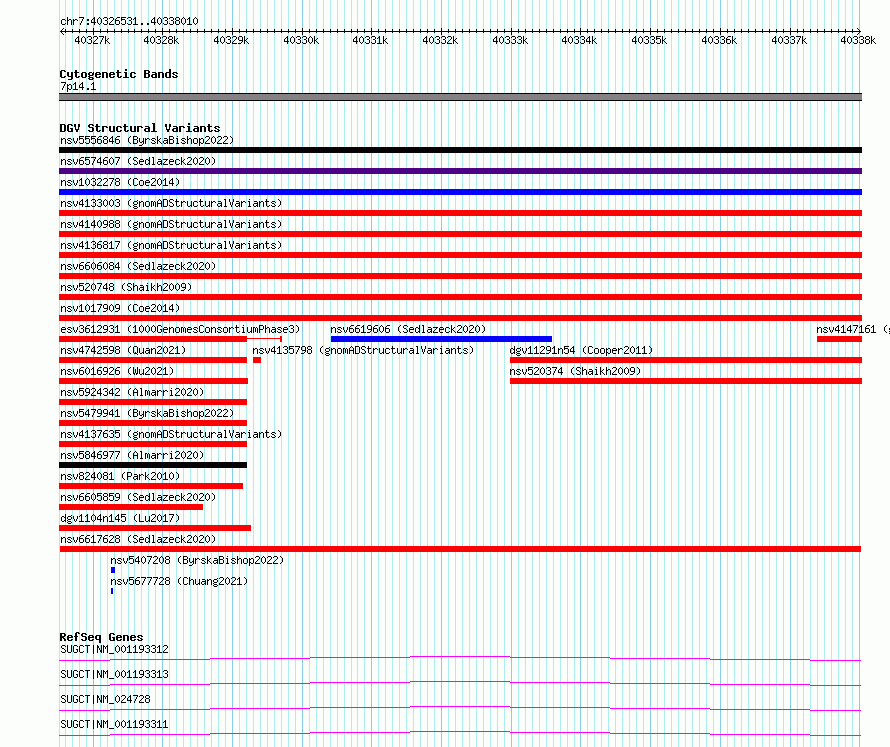Click the nsv5556846 (ByrskaBishop2022) variant label
The height and width of the screenshot is (747, 890).
147,140
